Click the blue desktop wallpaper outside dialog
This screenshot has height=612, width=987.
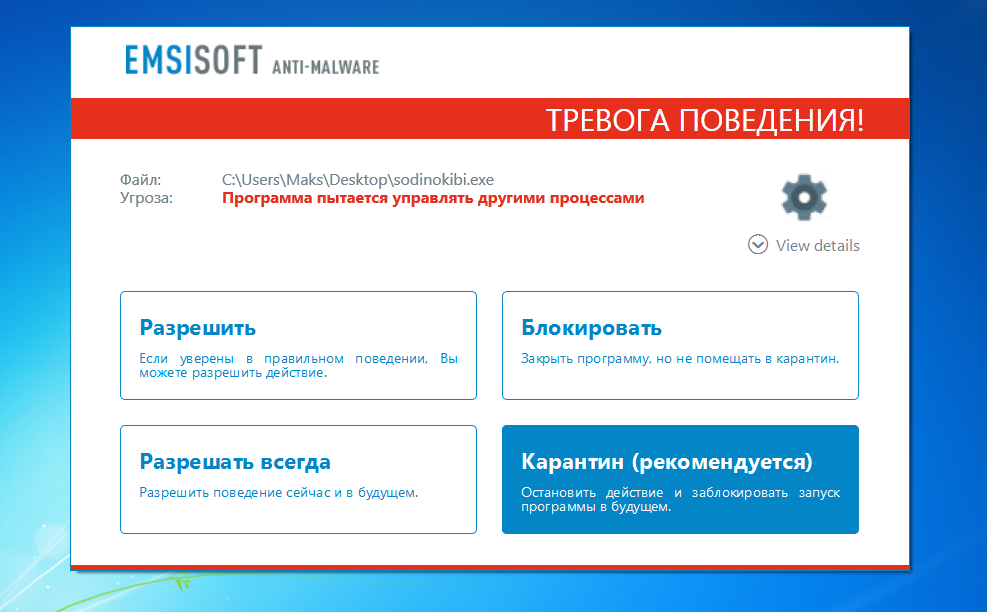[x=948, y=315]
